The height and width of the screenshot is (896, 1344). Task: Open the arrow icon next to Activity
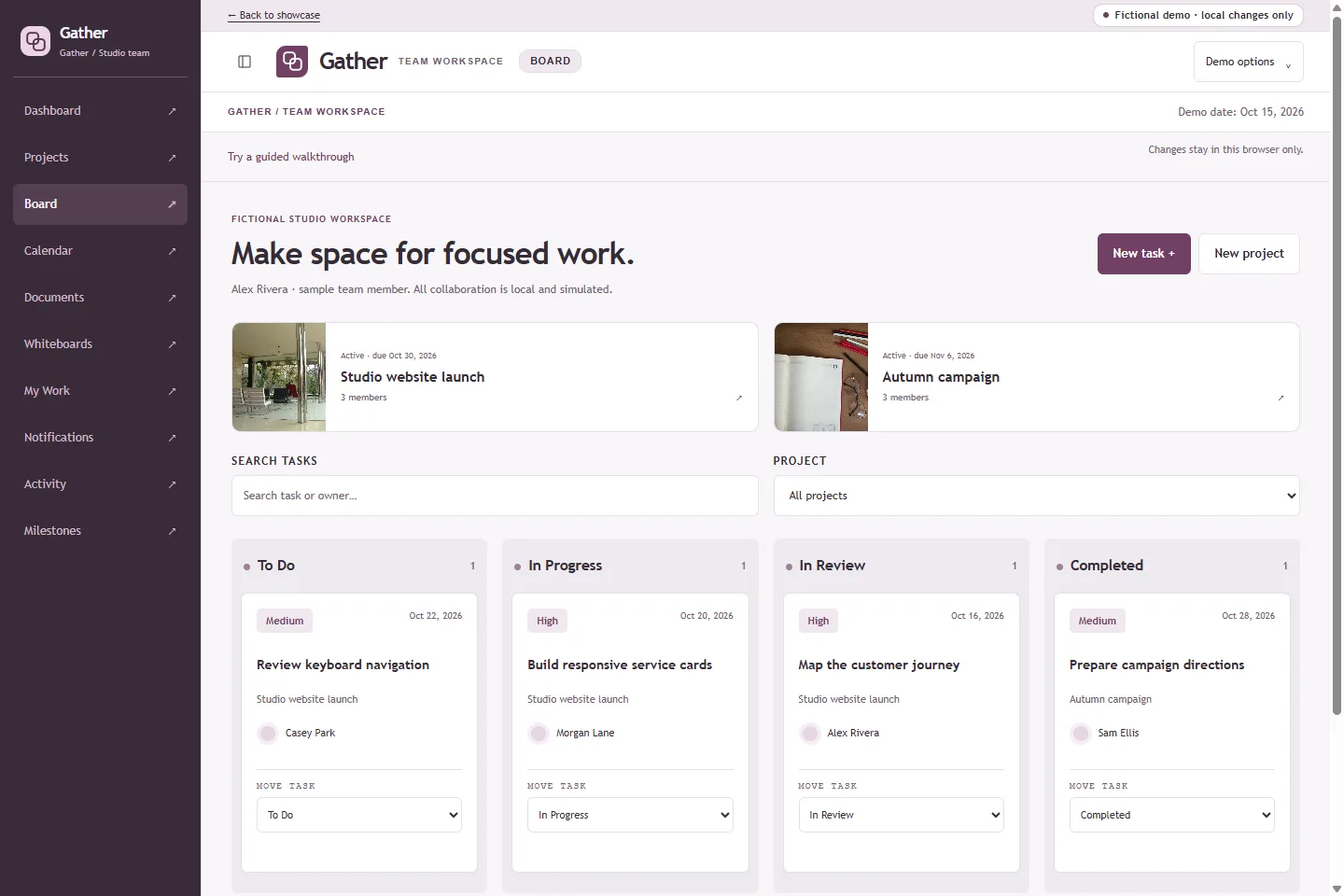coord(172,484)
